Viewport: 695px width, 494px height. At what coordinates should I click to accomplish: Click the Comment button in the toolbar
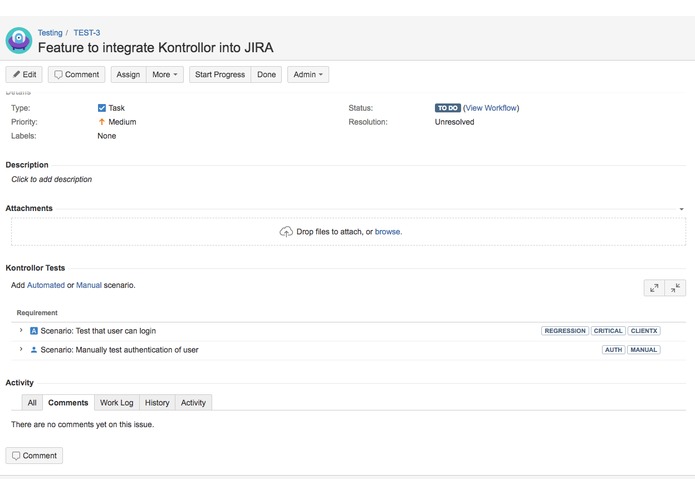pyautogui.click(x=77, y=74)
